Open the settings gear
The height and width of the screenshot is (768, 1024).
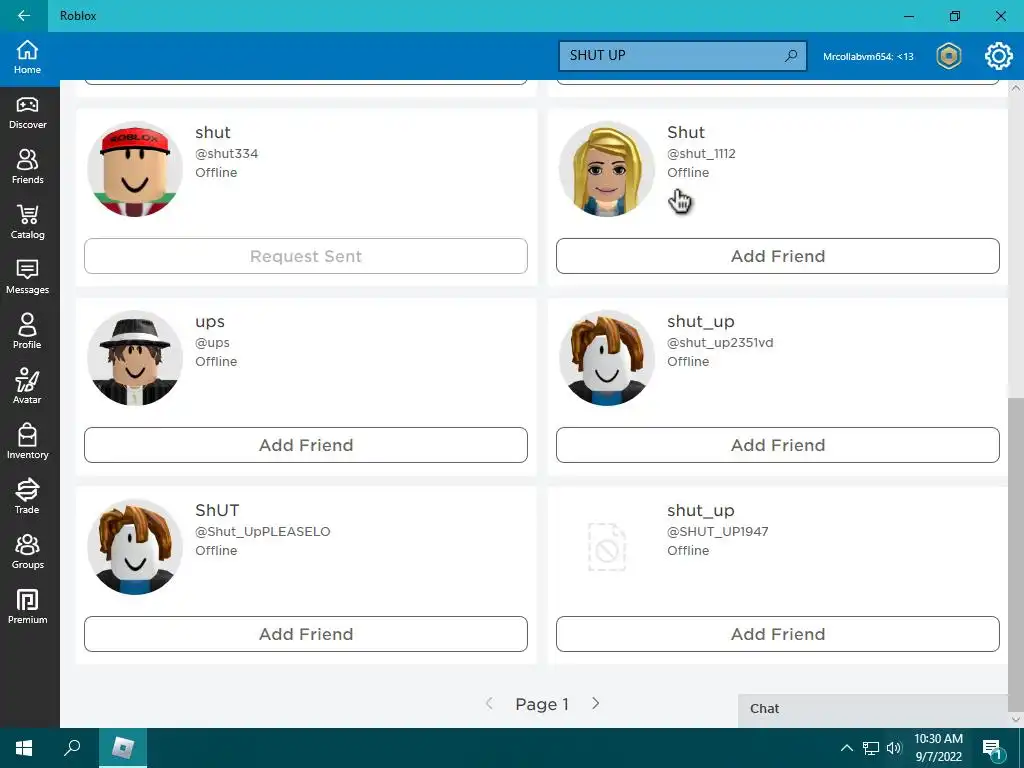pos(998,56)
